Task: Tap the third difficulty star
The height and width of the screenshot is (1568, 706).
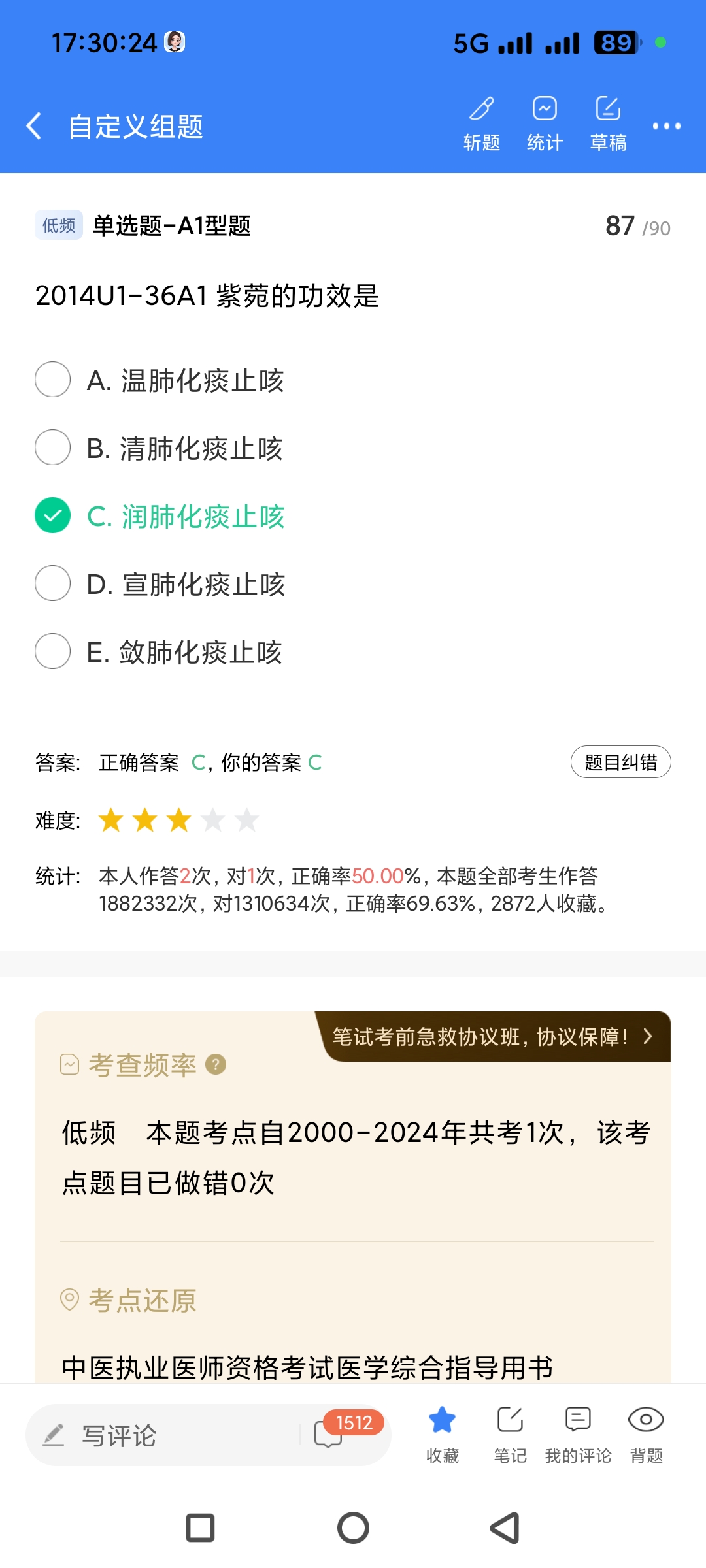Action: (178, 820)
